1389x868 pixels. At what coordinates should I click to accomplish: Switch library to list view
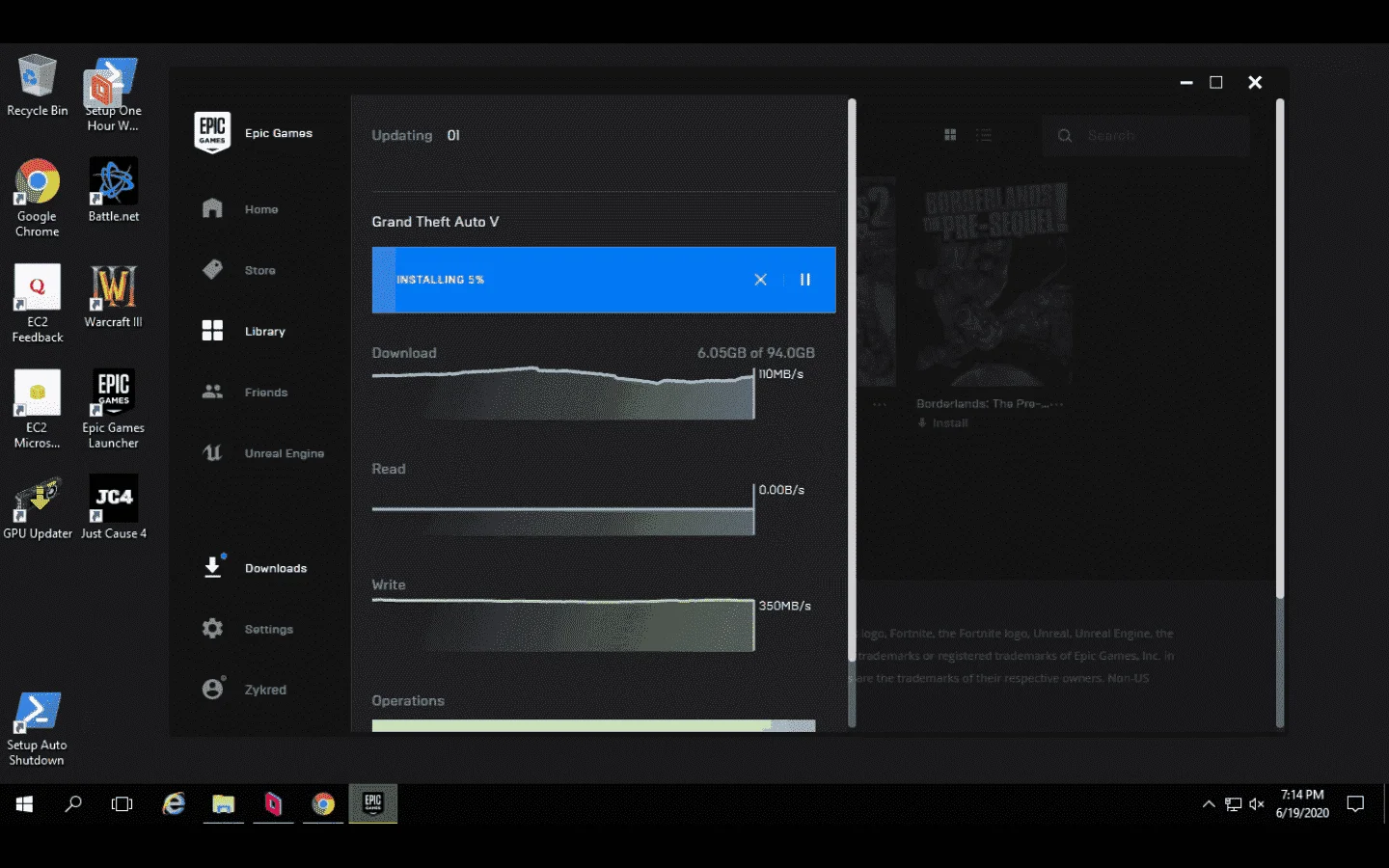pyautogui.click(x=984, y=135)
